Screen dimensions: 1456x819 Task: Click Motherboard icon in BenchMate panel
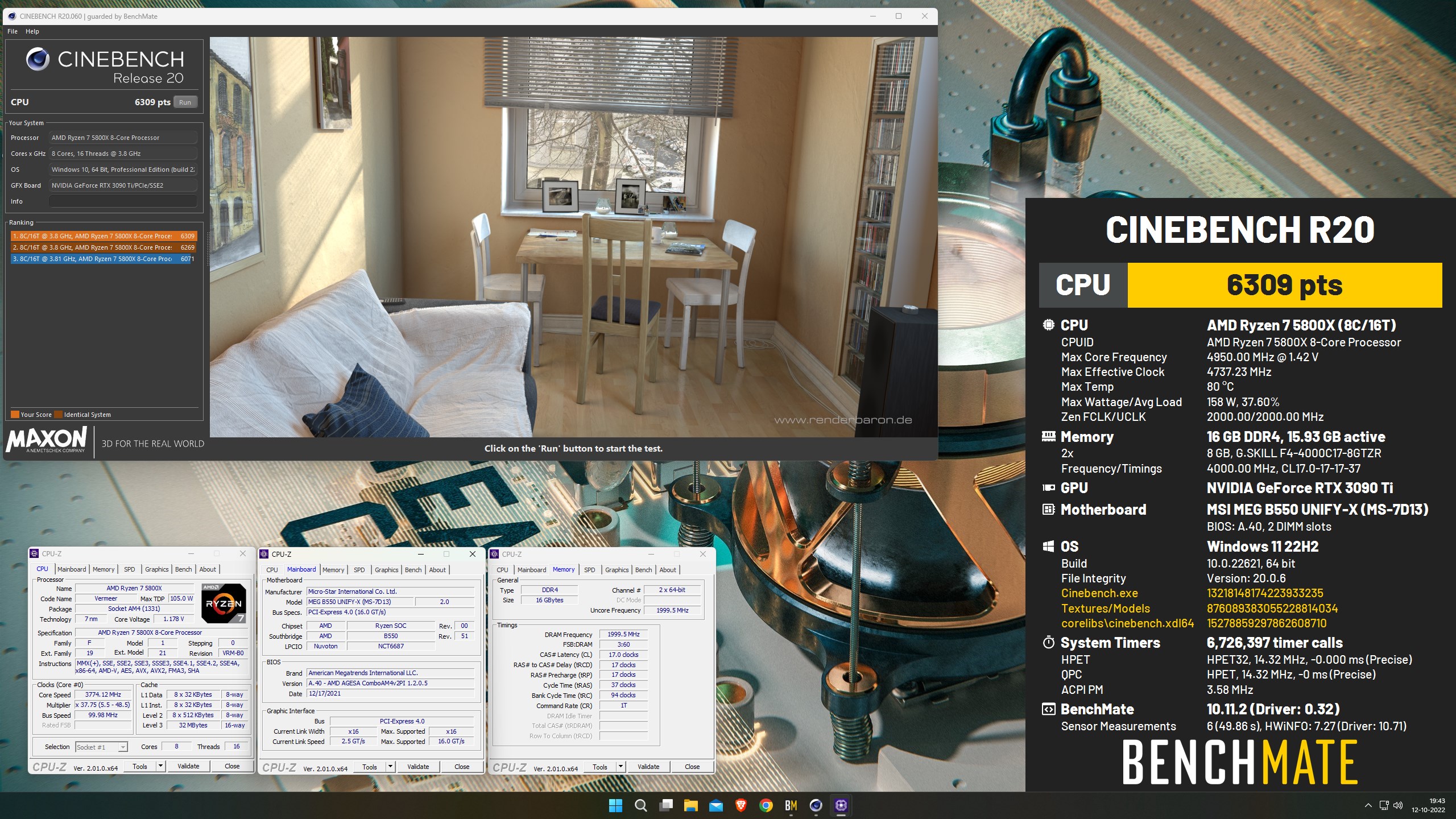[1048, 509]
